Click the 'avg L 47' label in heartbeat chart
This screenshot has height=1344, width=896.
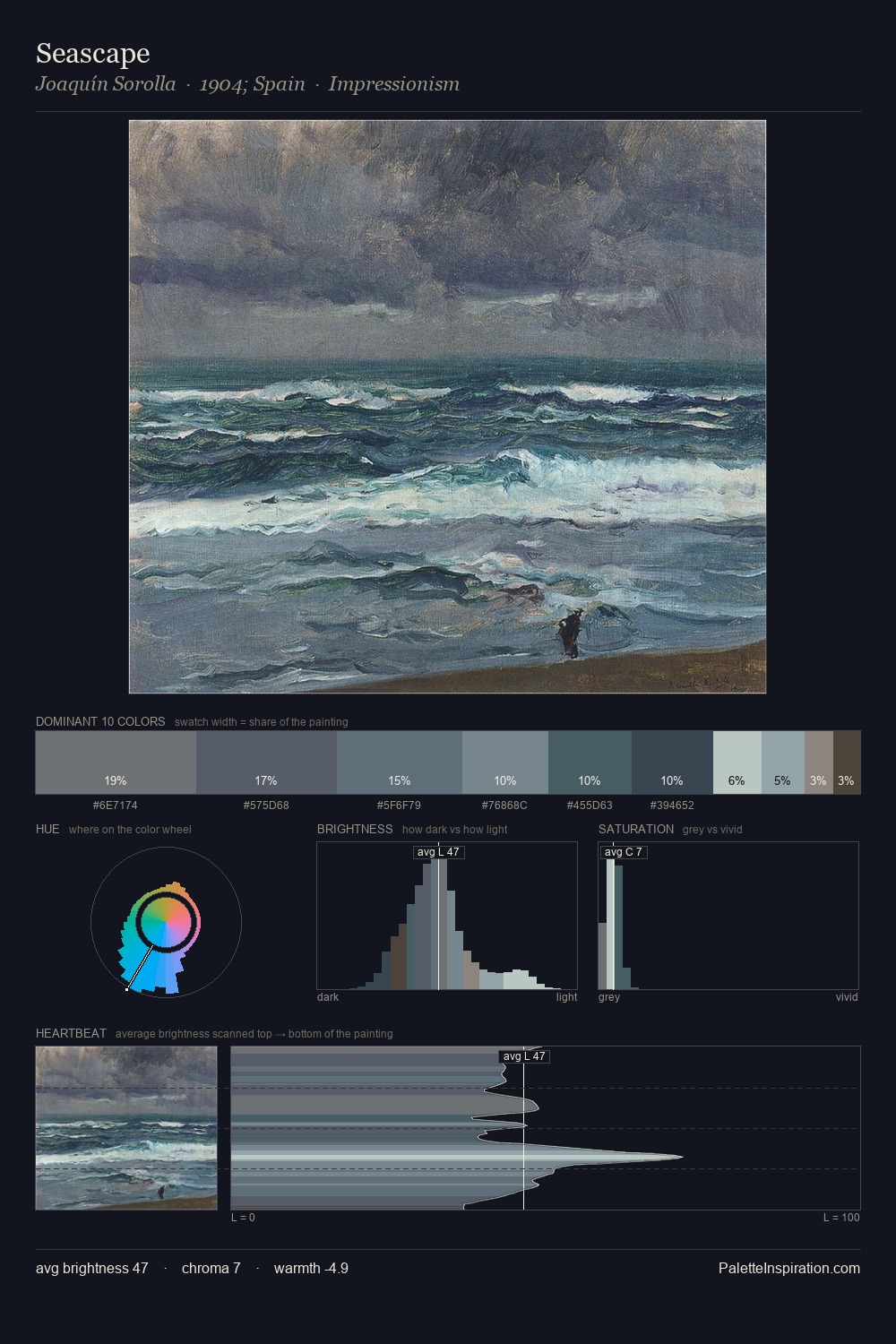click(524, 1056)
